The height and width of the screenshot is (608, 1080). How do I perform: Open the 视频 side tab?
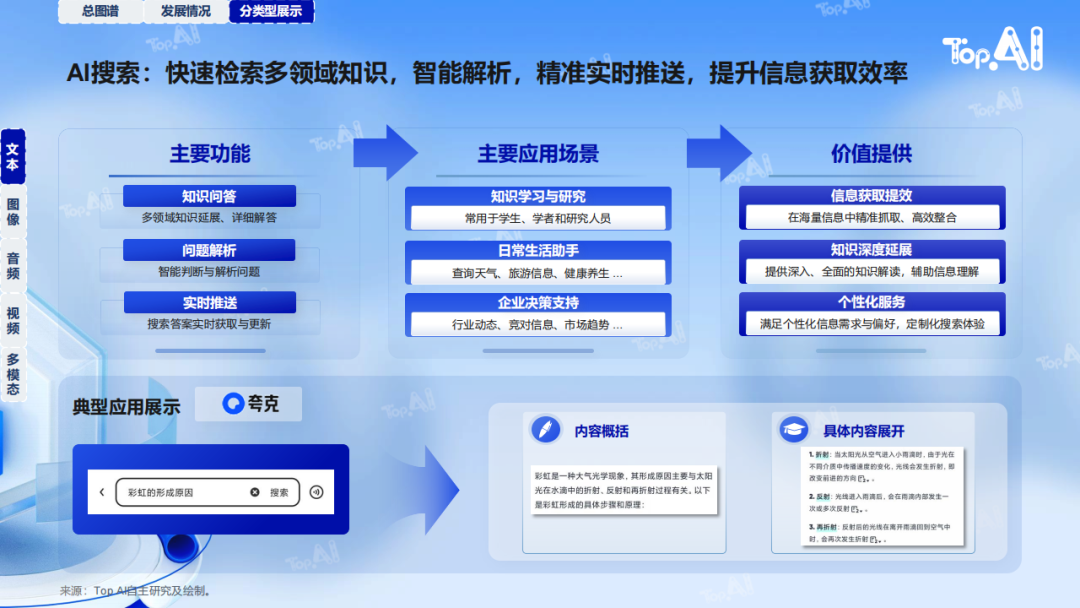13,320
